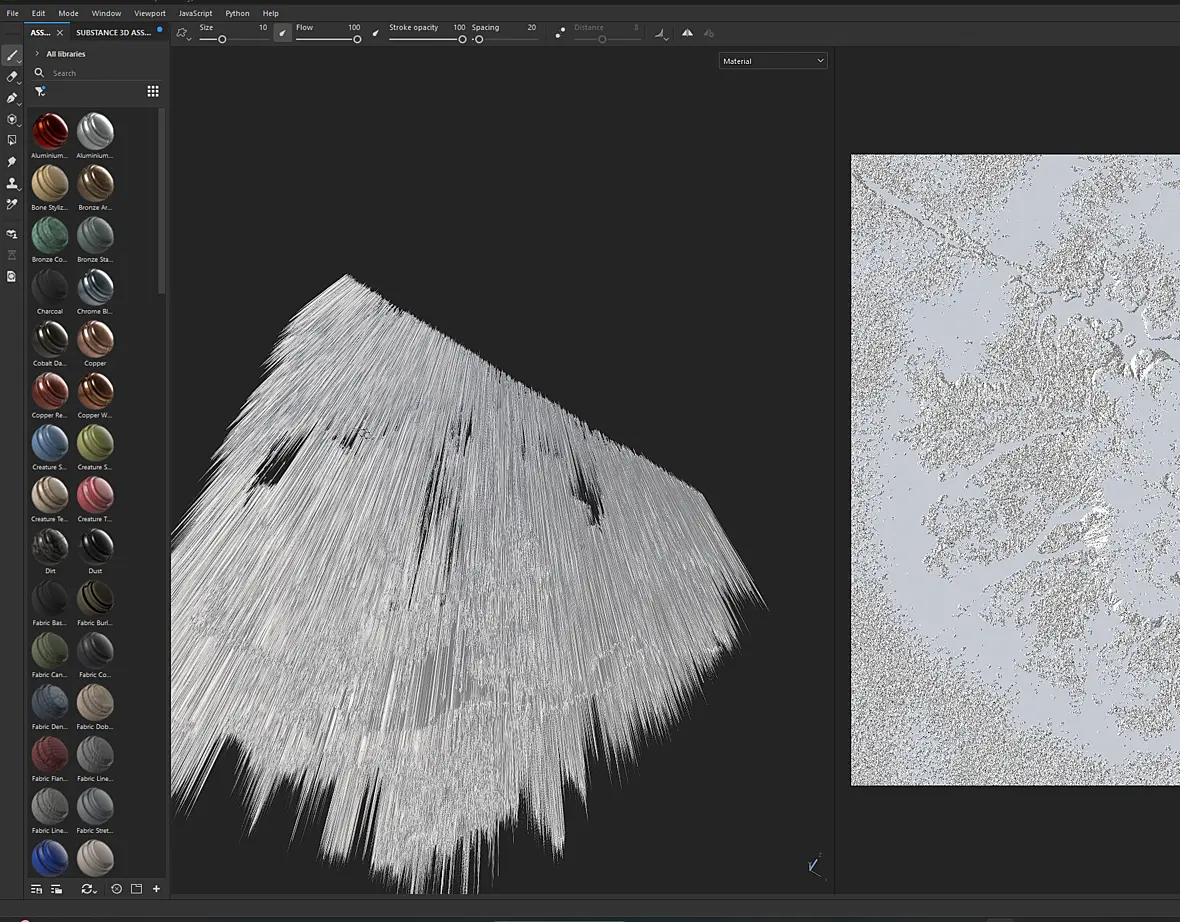
Task: Select the Fabric Burlap material
Action: coord(95,598)
